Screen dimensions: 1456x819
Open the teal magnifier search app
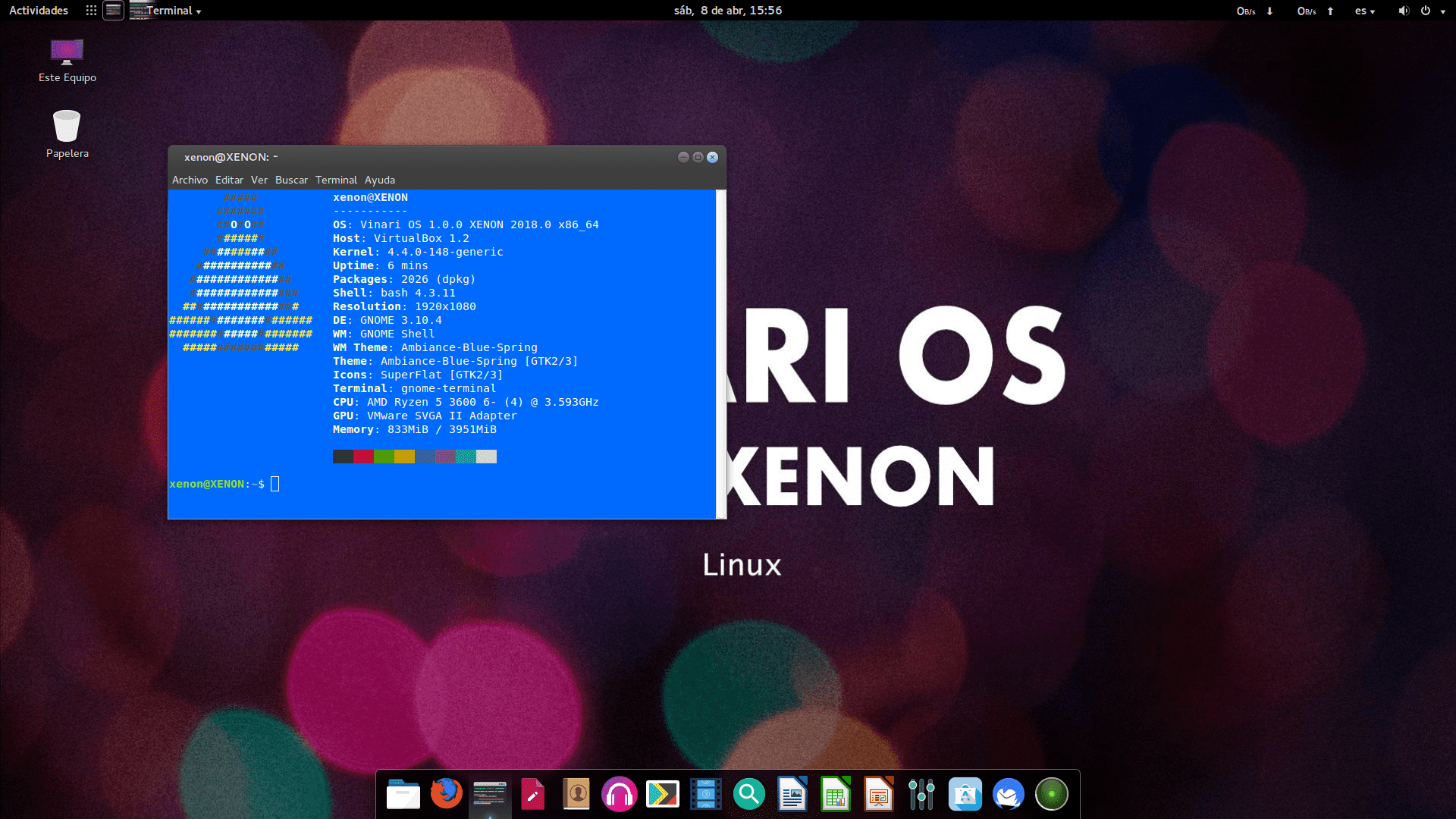[x=749, y=795]
